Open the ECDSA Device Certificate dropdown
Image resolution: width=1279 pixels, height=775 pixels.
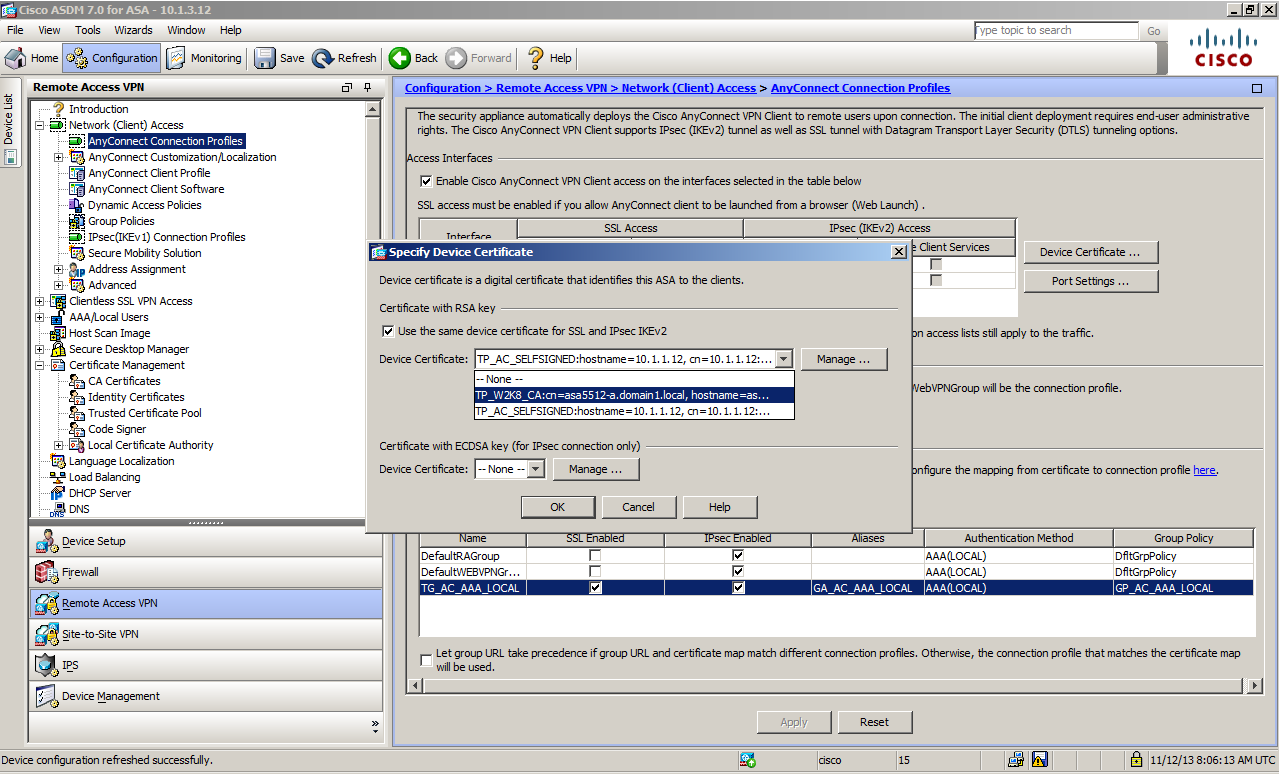click(509, 469)
